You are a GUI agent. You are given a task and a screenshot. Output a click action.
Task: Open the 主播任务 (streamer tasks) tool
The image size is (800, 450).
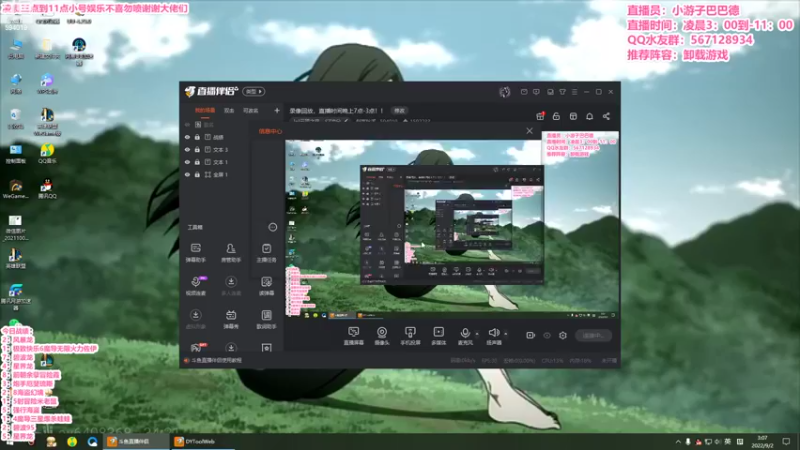(266, 253)
